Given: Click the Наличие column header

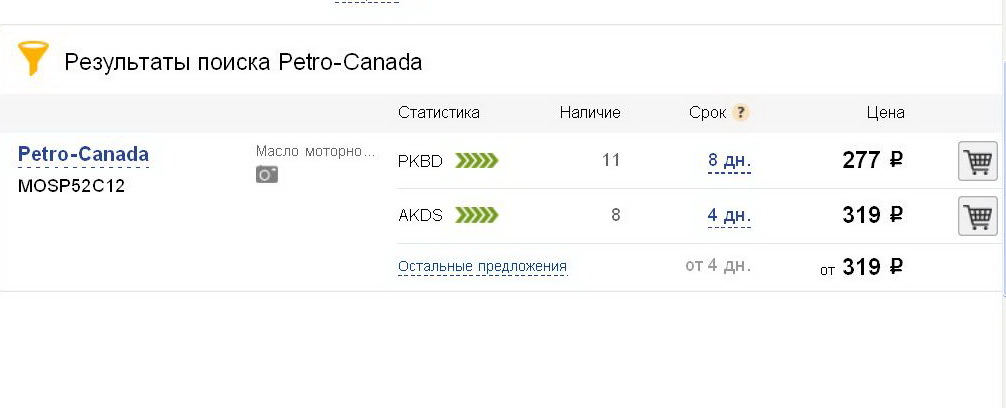Looking at the screenshot, I should (x=590, y=113).
